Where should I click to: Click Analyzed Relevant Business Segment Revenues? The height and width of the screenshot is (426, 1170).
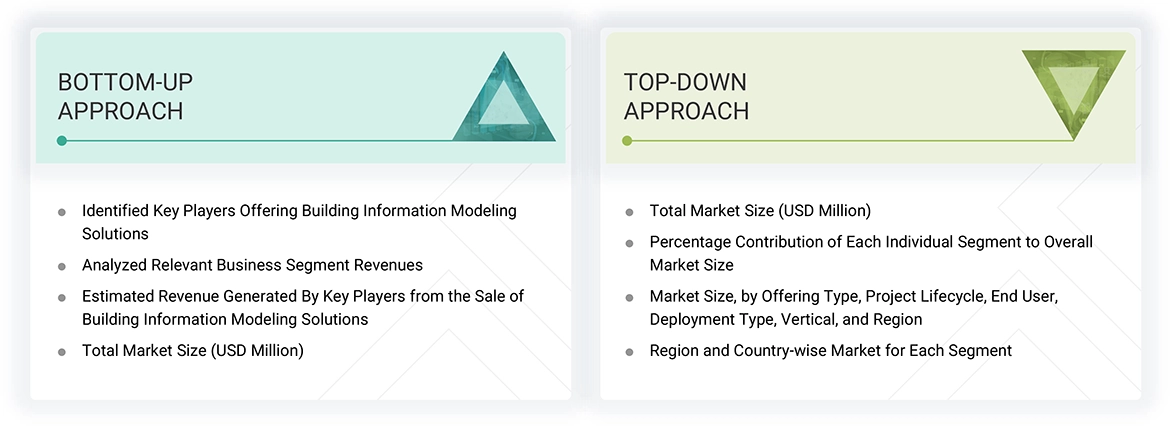click(252, 265)
